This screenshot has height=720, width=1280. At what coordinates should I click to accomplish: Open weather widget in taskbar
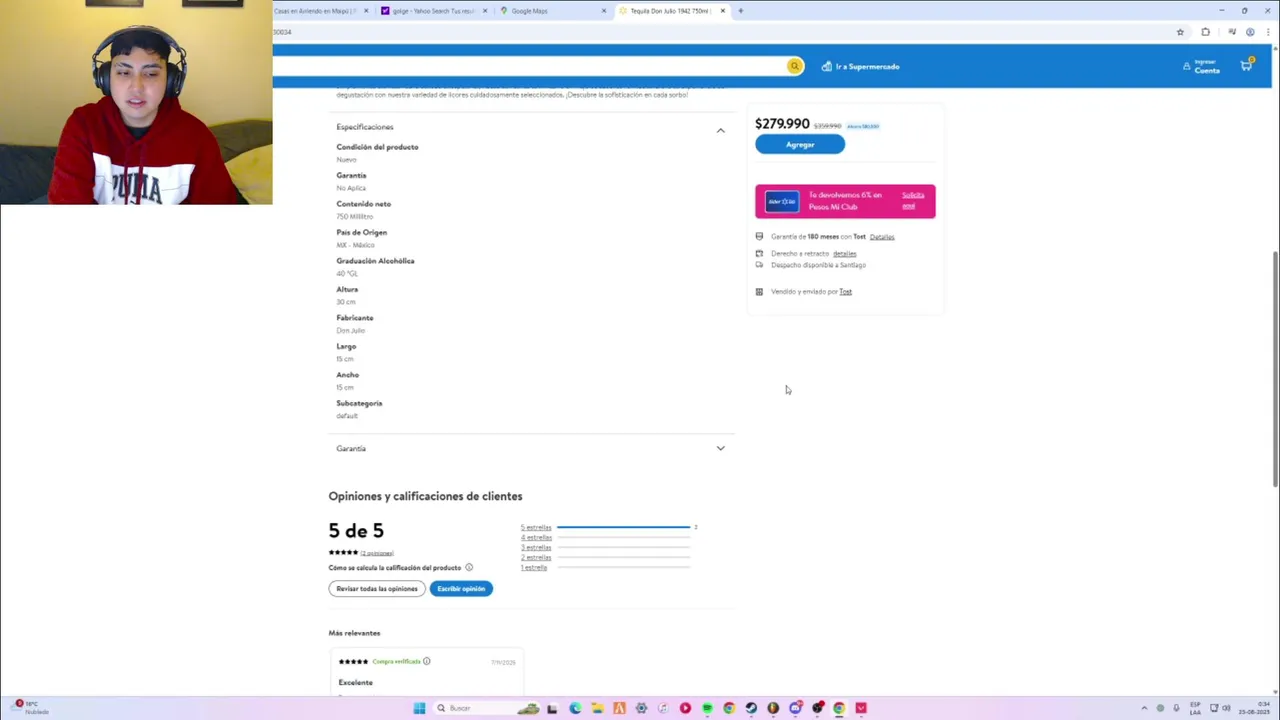click(30, 708)
